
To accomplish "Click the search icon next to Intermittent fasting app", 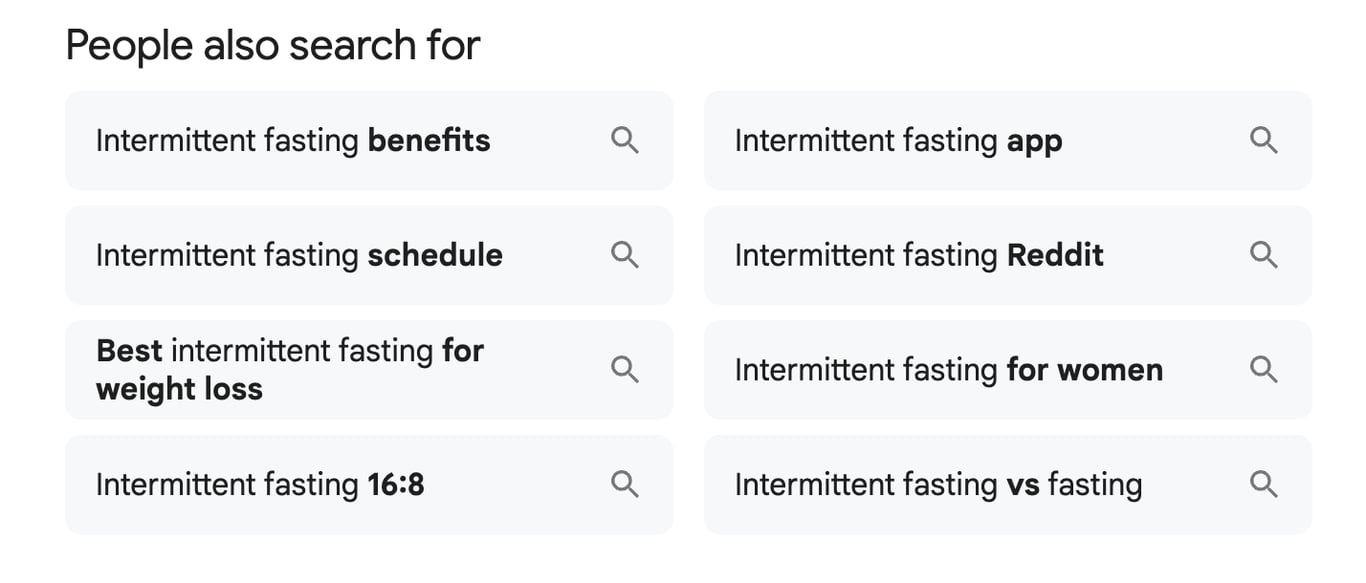I will point(1263,141).
